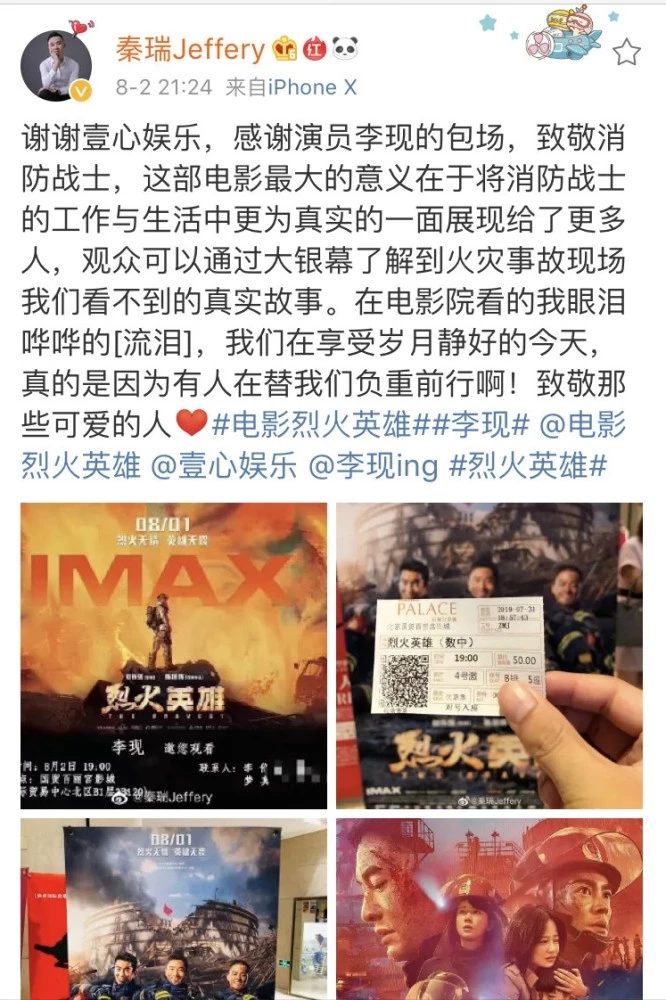Tap the gold crown membership badge
Screen dimensions: 666x1000
pyautogui.click(x=285, y=48)
